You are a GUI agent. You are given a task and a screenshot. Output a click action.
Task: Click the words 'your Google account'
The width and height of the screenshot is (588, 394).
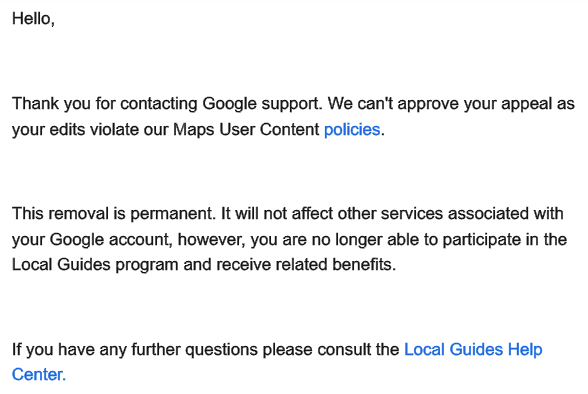92,240
